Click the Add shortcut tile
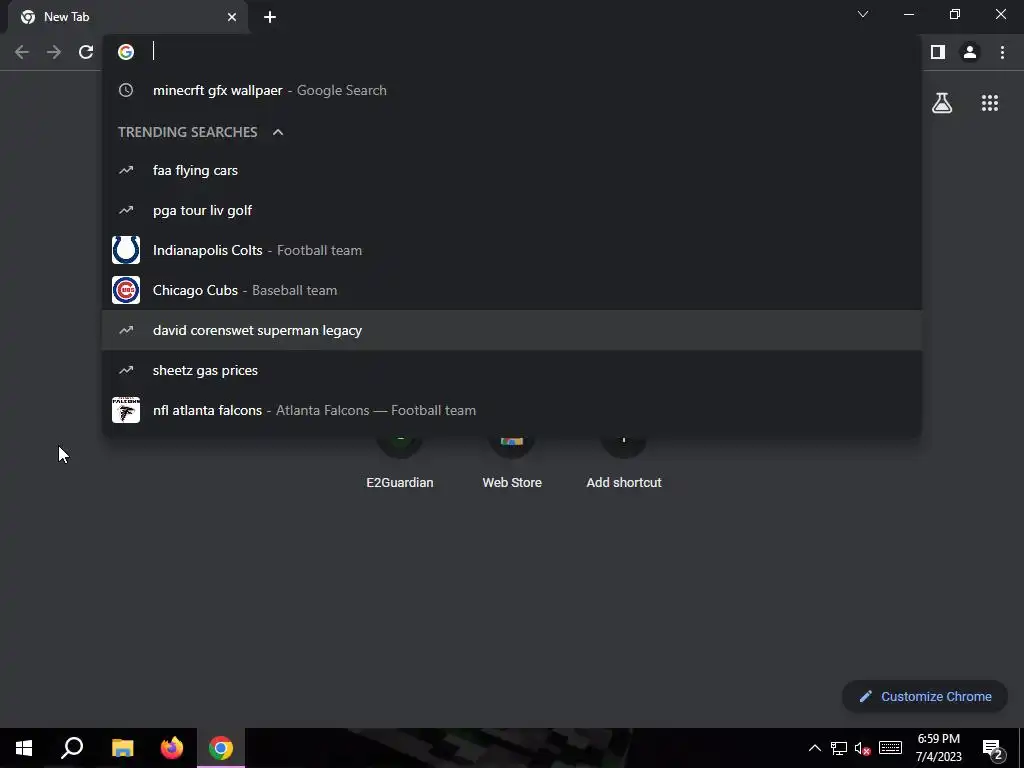The height and width of the screenshot is (768, 1024). pyautogui.click(x=624, y=464)
